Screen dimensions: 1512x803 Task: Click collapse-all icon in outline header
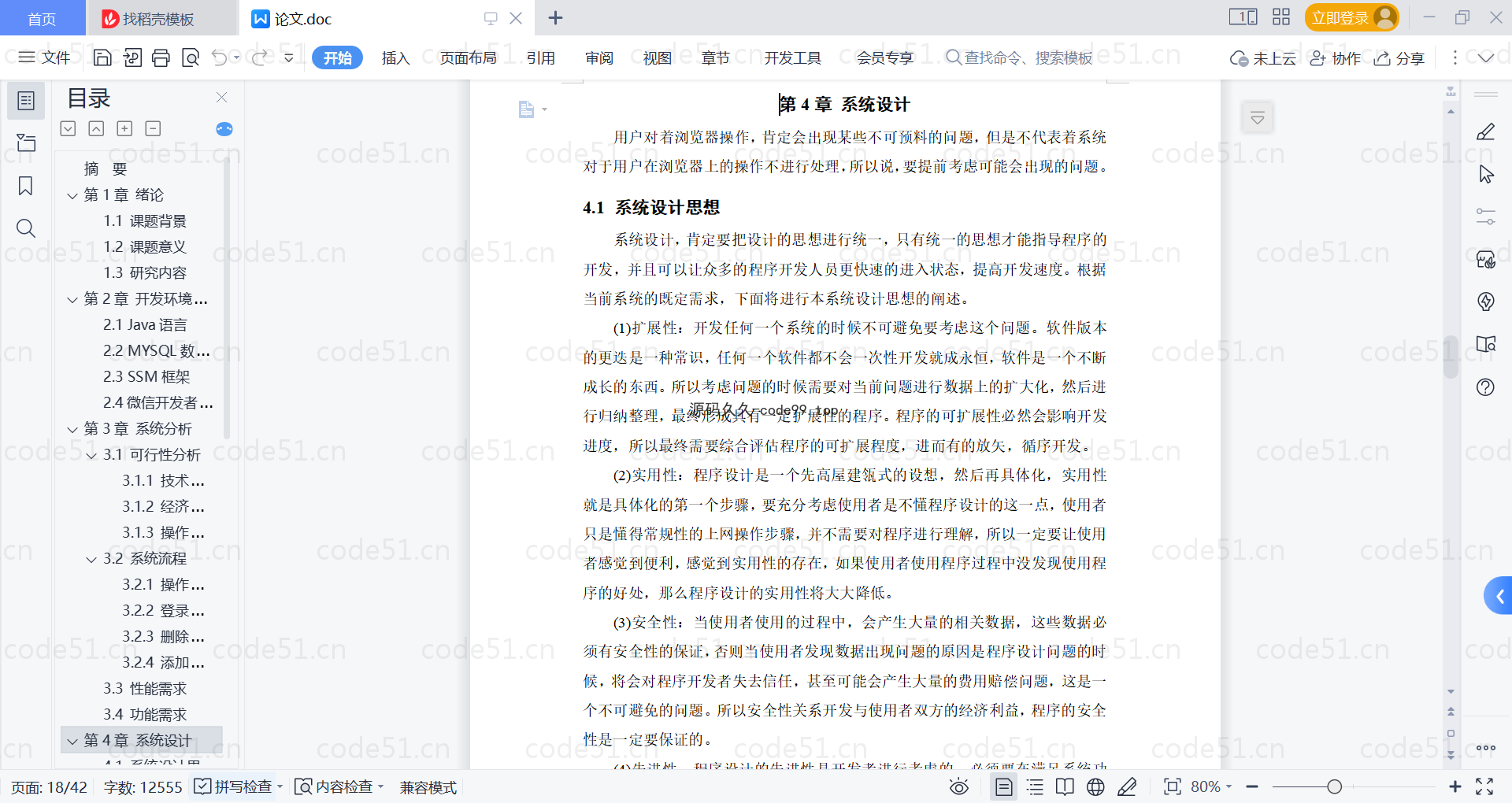click(96, 128)
